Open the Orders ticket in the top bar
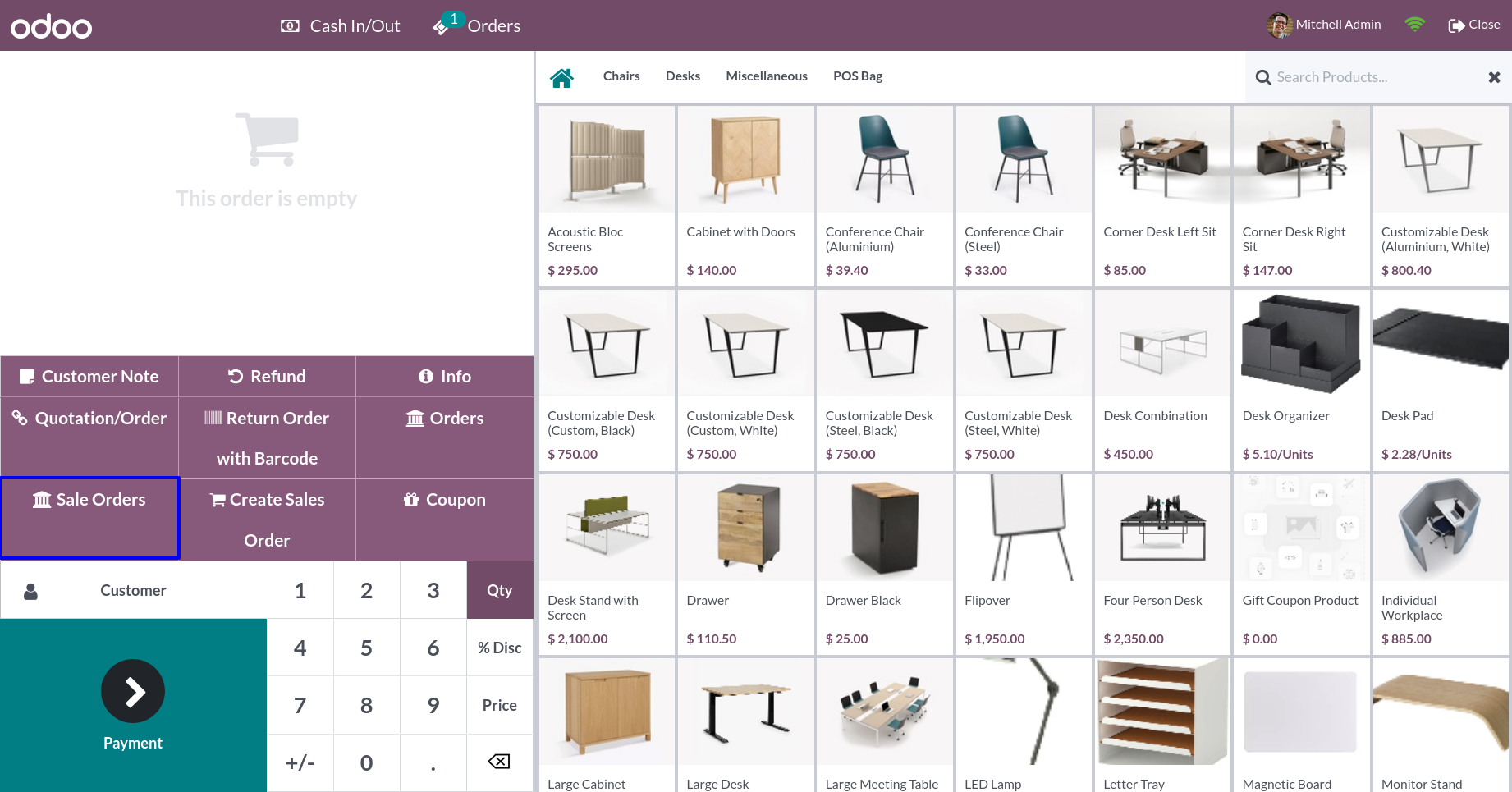Viewport: 1512px width, 792px height. [477, 25]
